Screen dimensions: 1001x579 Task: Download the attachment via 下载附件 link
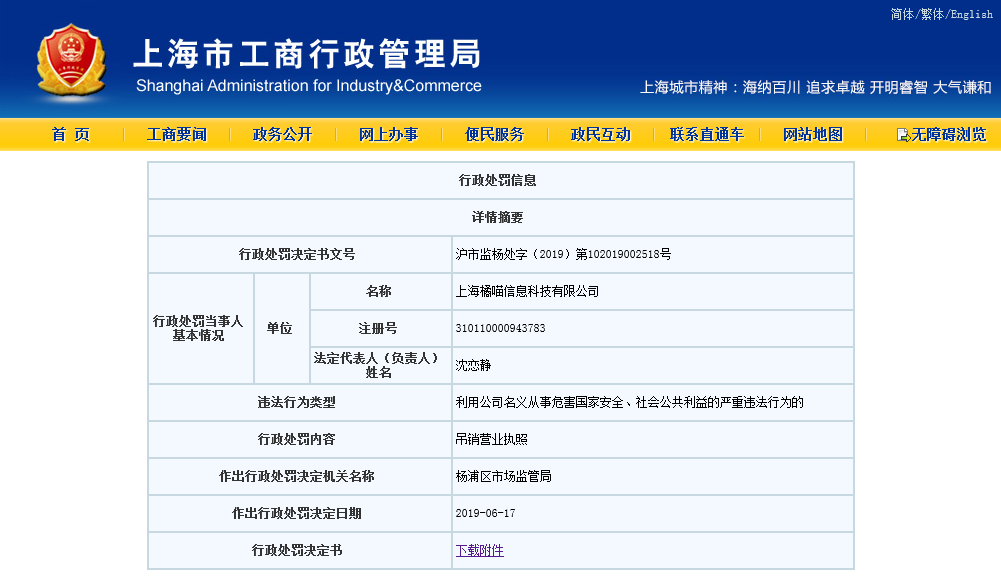(479, 550)
